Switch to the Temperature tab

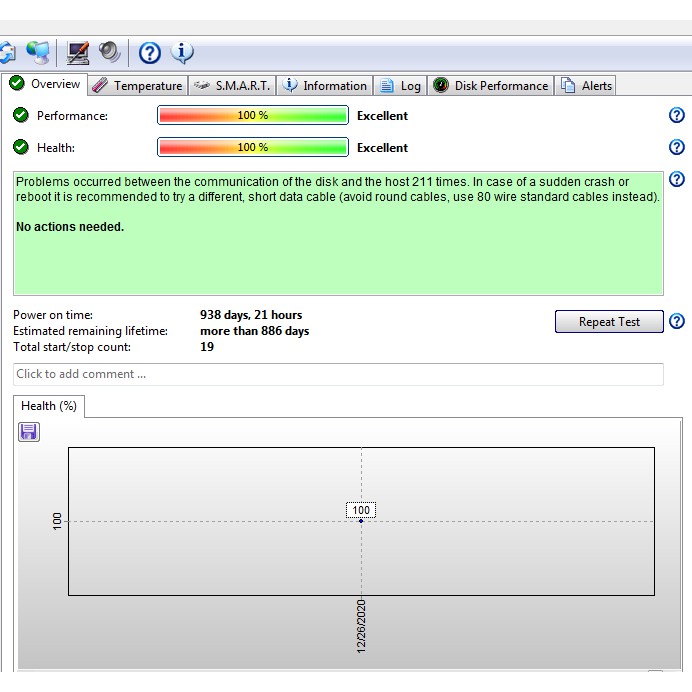pos(138,86)
